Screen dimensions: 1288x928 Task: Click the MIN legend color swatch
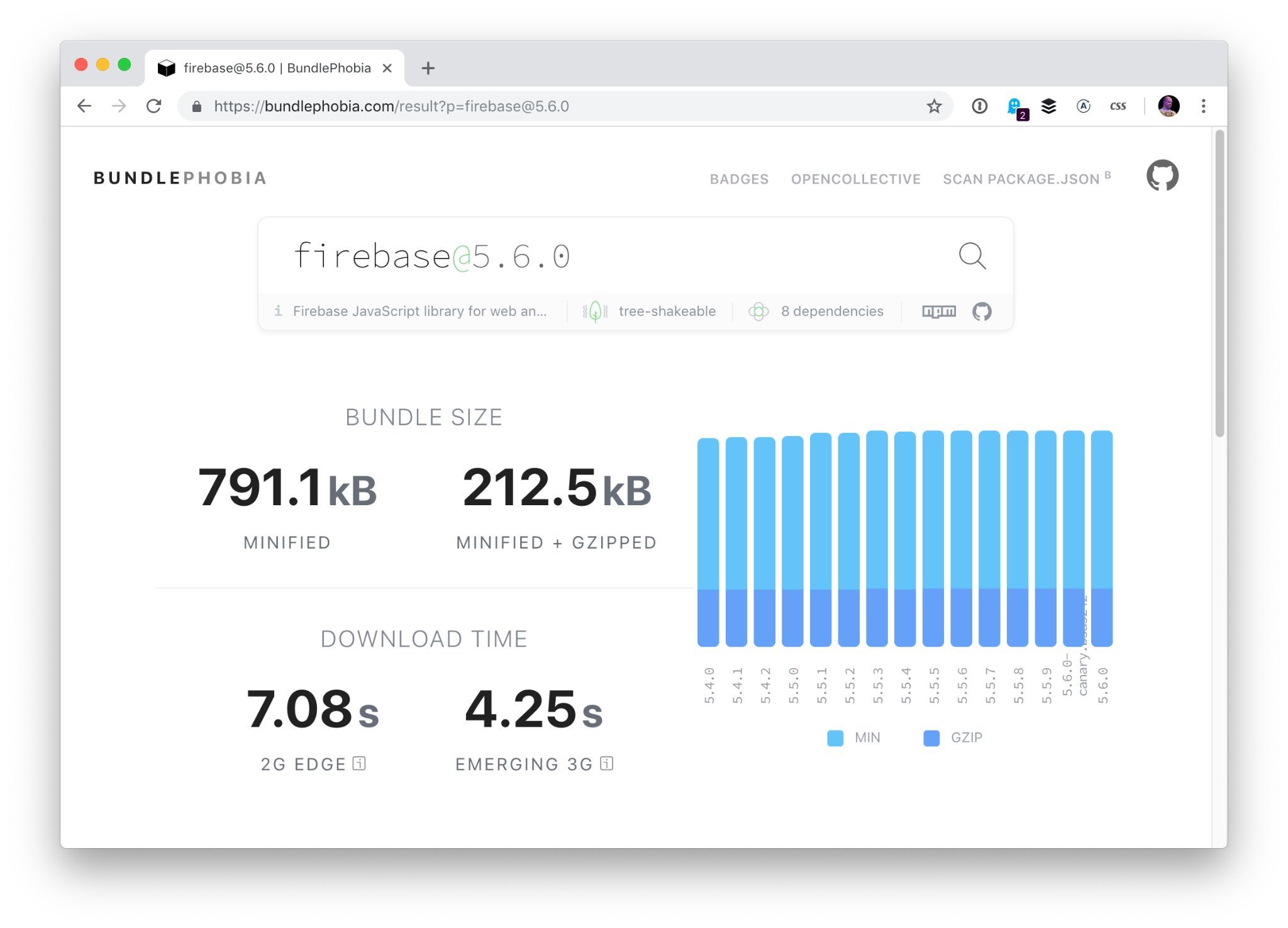pos(835,738)
